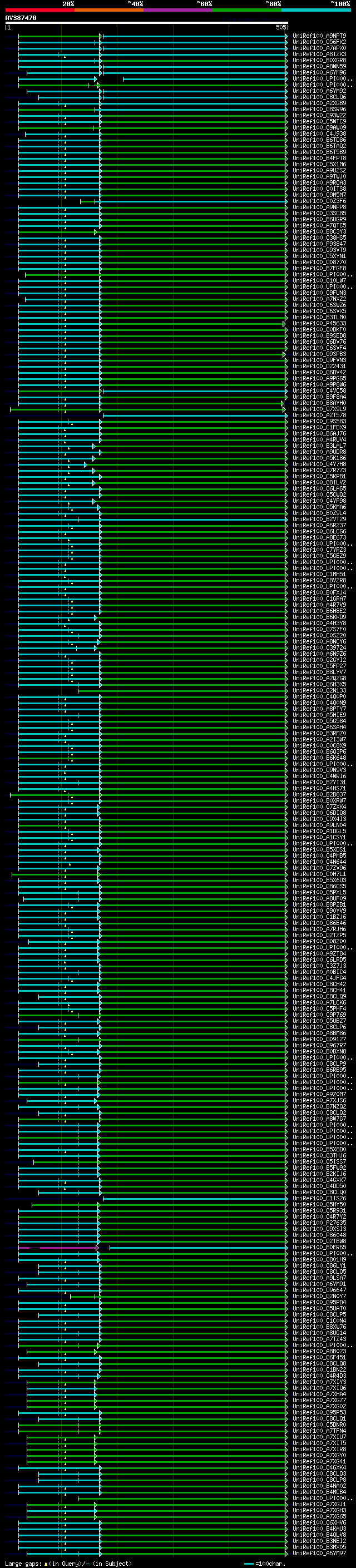Viewport: 356px width, 1568px height.
Task: Open hit UniRef100_C5WTC9
Action: (319, 122)
